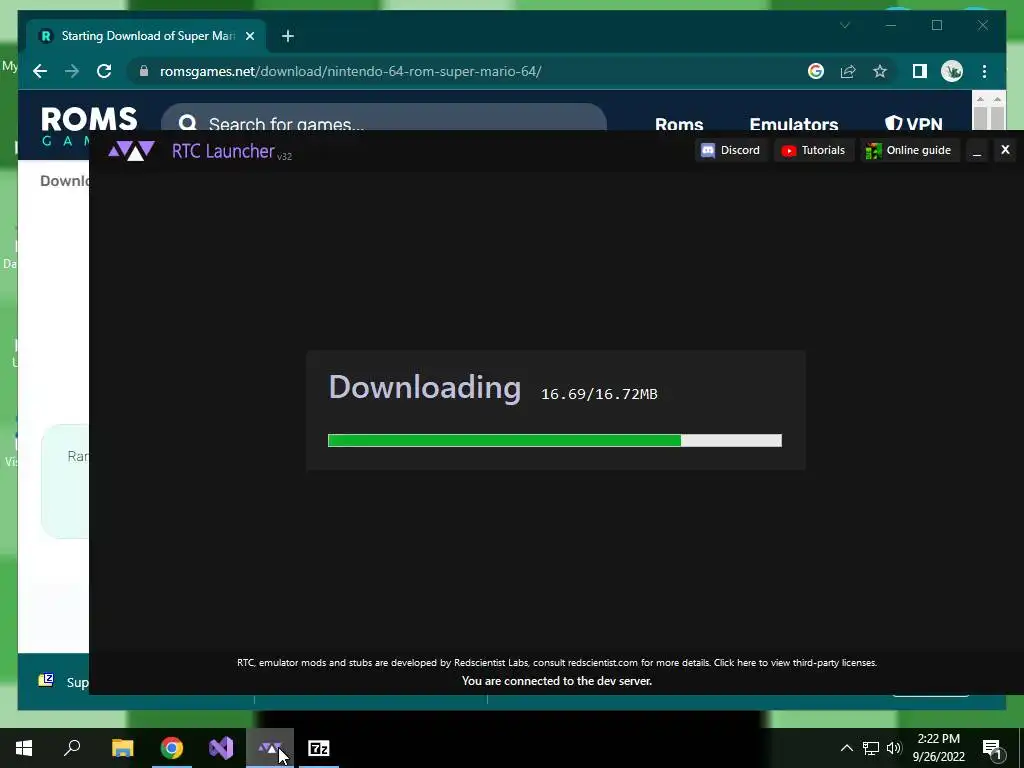The width and height of the screenshot is (1024, 768).
Task: Minimize the RTC Launcher window
Action: click(977, 151)
